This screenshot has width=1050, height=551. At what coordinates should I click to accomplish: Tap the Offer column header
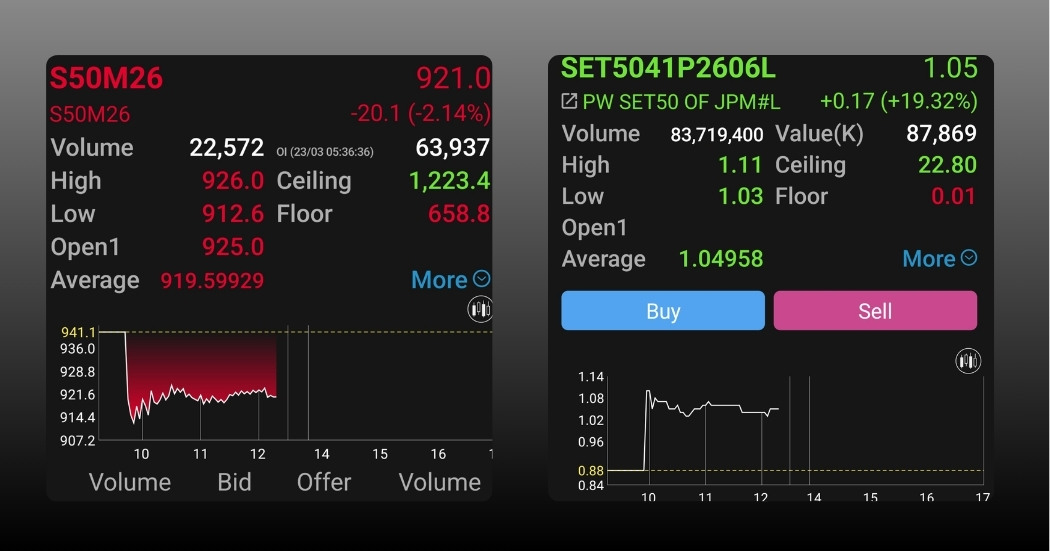click(x=324, y=482)
